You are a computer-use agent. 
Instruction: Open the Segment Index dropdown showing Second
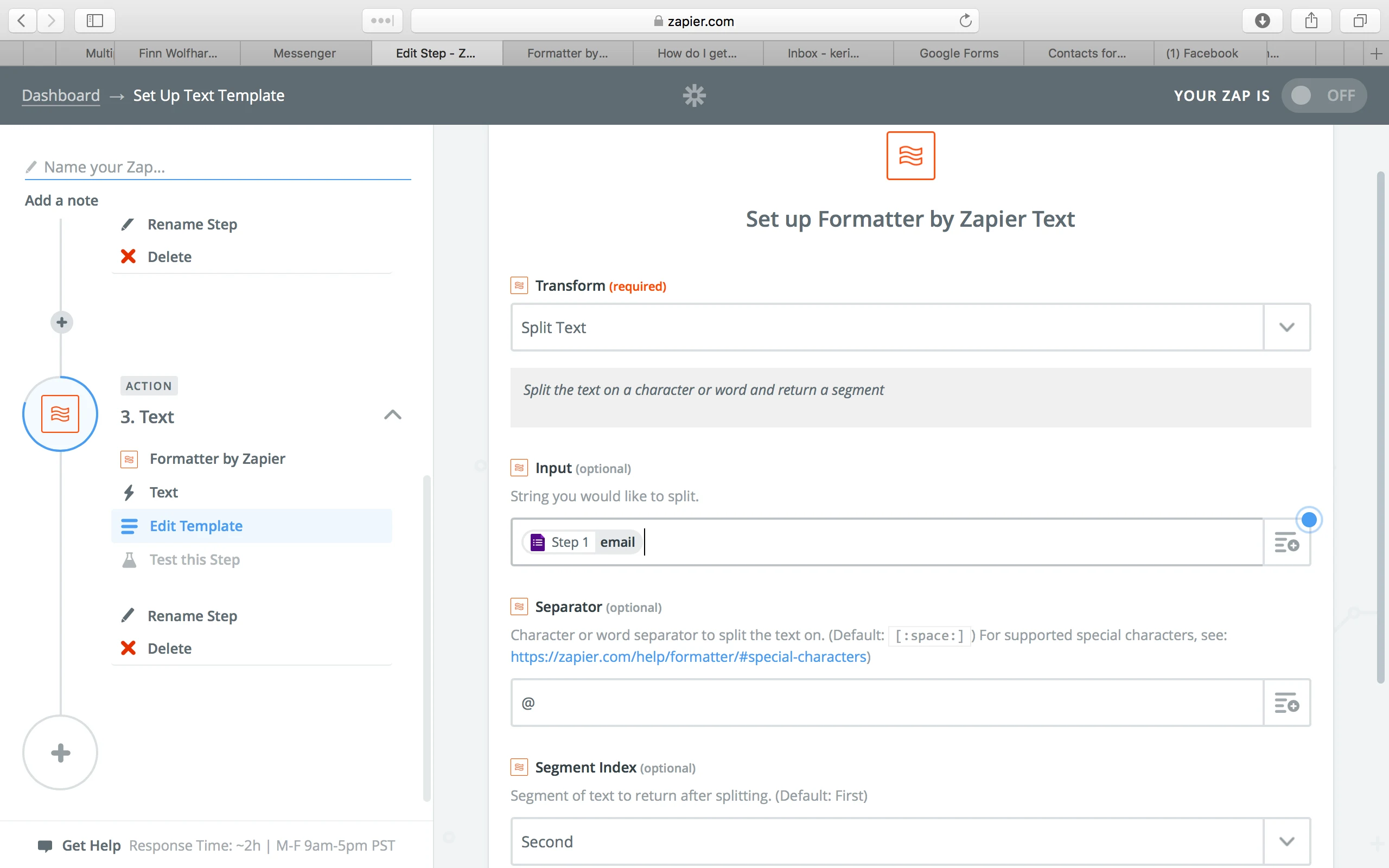(x=910, y=841)
